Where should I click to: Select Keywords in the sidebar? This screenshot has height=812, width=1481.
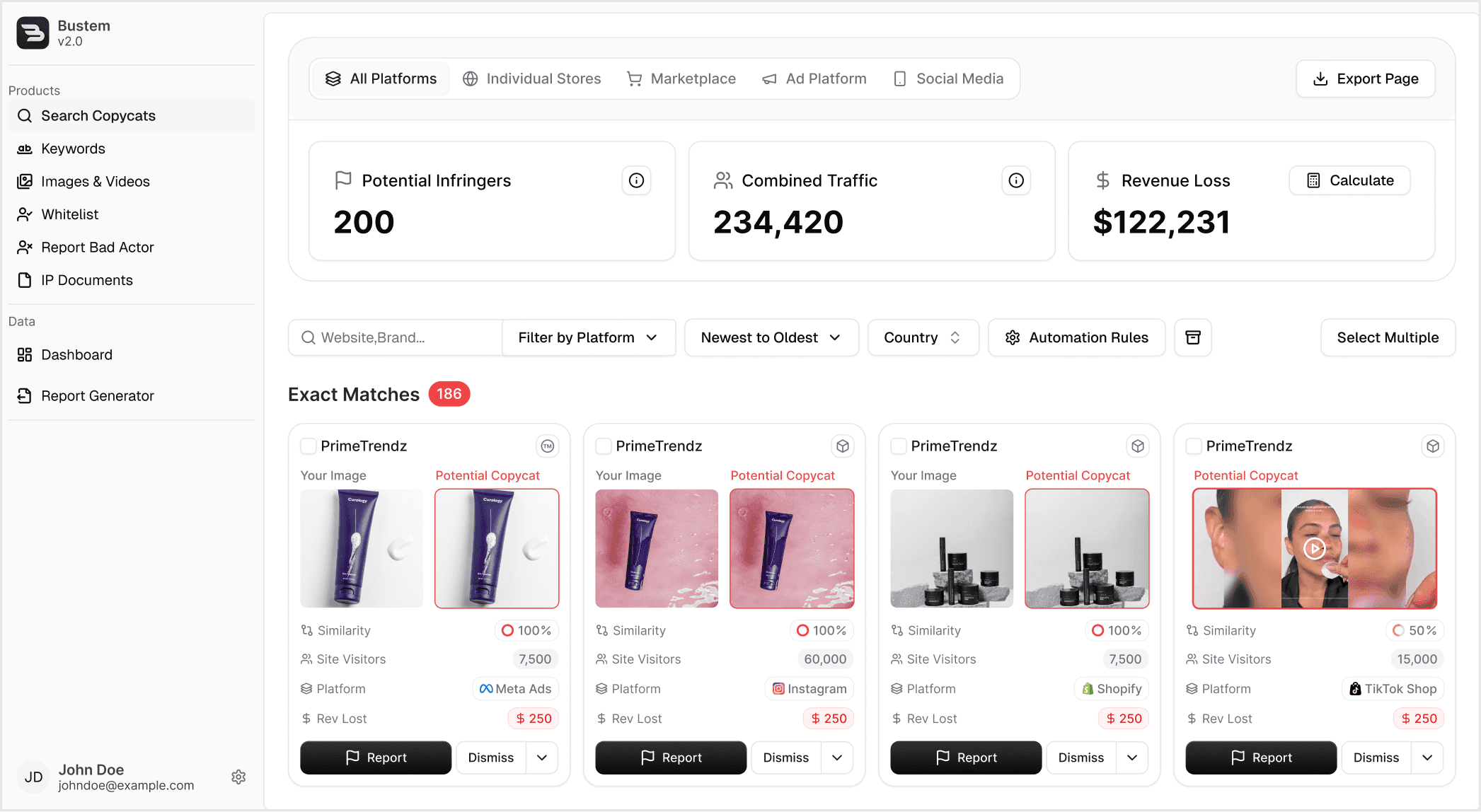(73, 149)
